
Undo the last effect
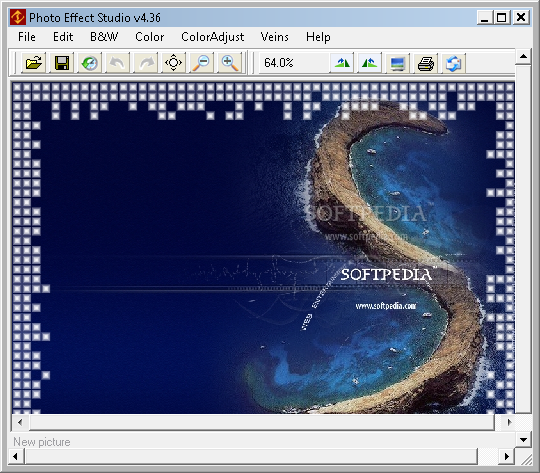(117, 63)
